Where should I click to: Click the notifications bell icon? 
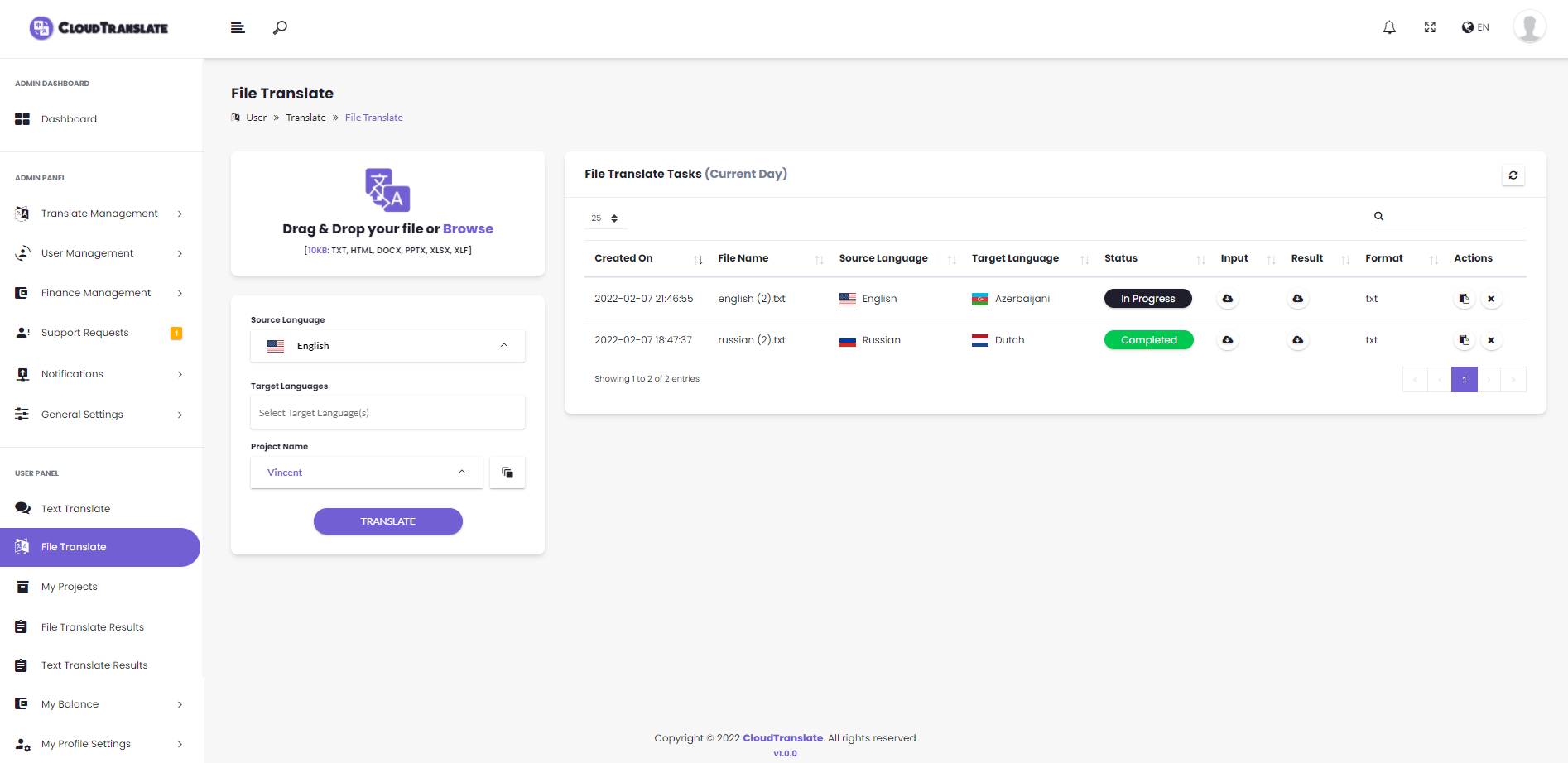pyautogui.click(x=1389, y=27)
